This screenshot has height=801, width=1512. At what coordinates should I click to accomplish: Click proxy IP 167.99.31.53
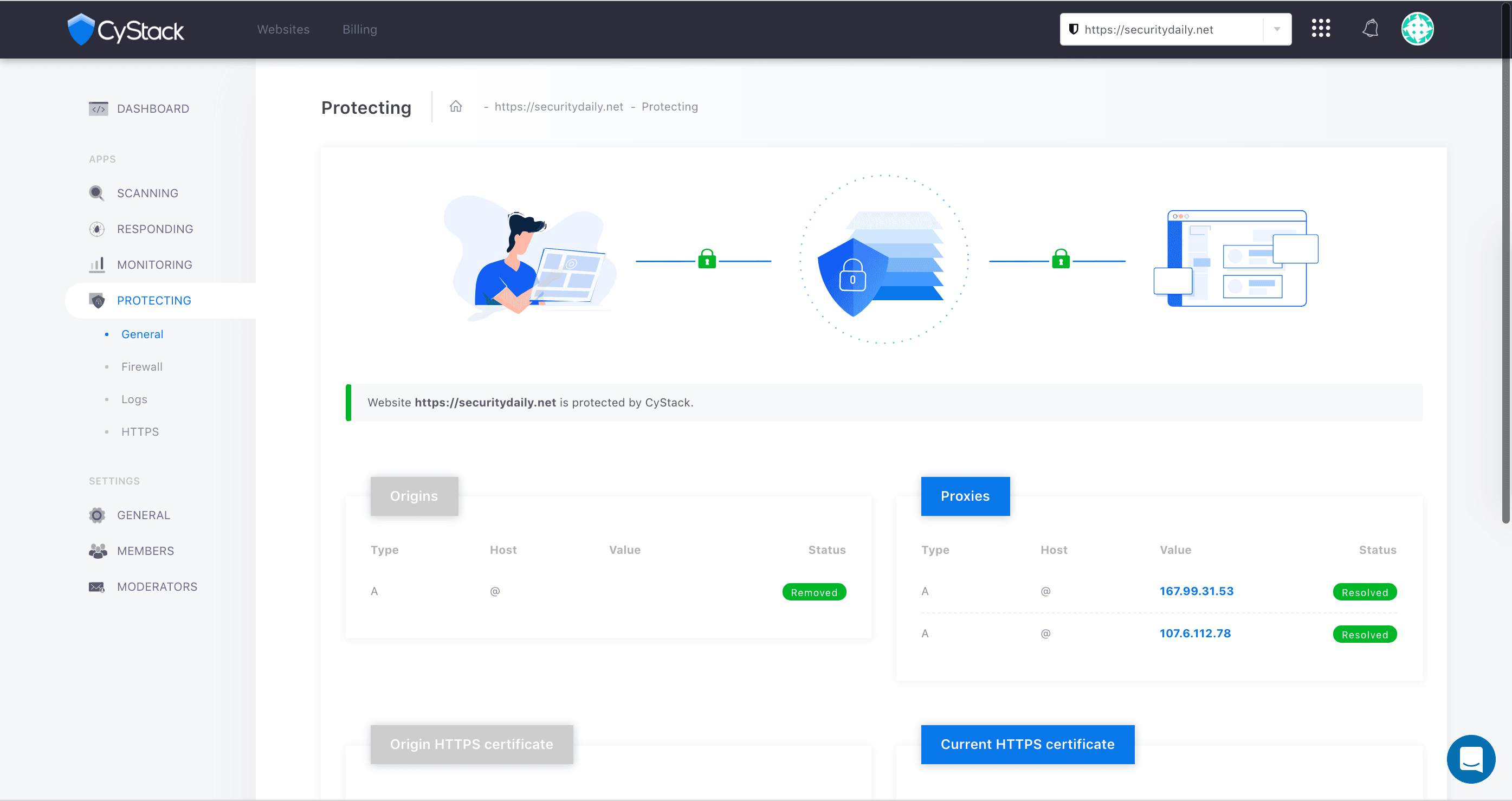1196,591
